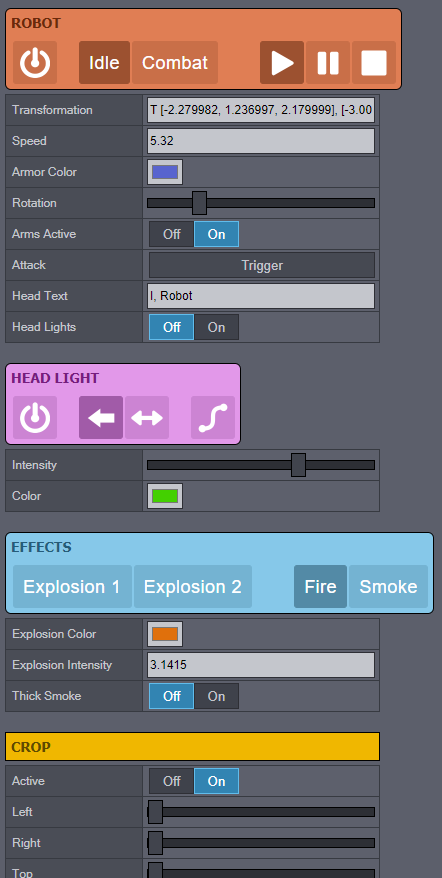The width and height of the screenshot is (442, 878).
Task: Pause the robot animation
Action: coord(328,63)
